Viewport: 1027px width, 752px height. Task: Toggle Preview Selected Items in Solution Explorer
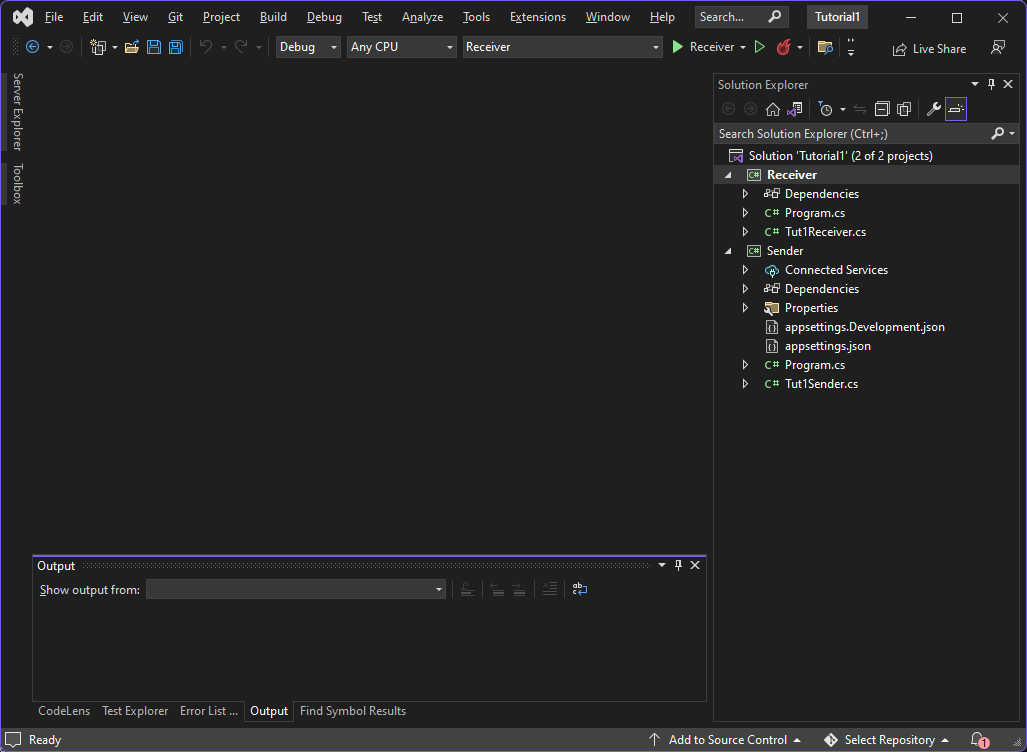(956, 109)
